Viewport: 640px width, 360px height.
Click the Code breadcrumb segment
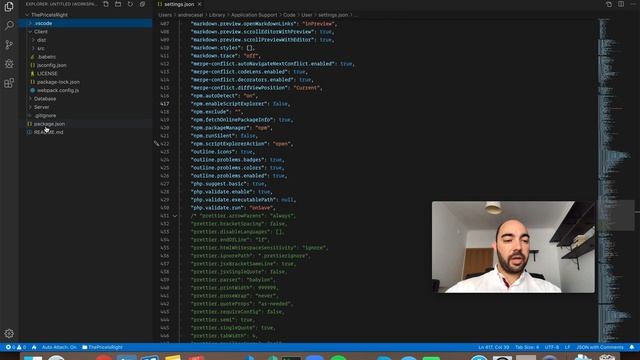[x=289, y=15]
